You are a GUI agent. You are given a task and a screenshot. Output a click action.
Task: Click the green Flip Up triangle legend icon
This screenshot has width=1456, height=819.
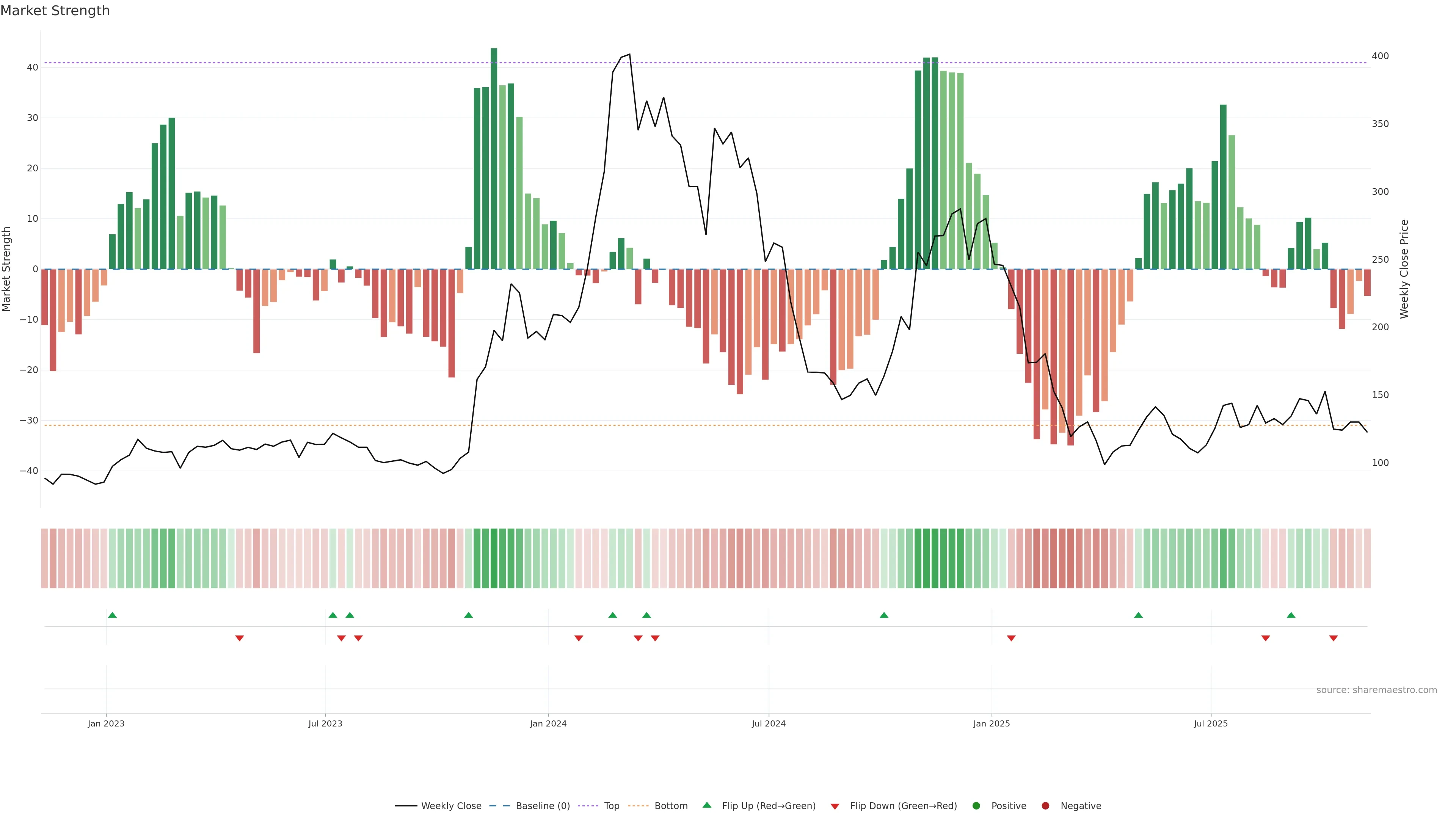point(706,805)
